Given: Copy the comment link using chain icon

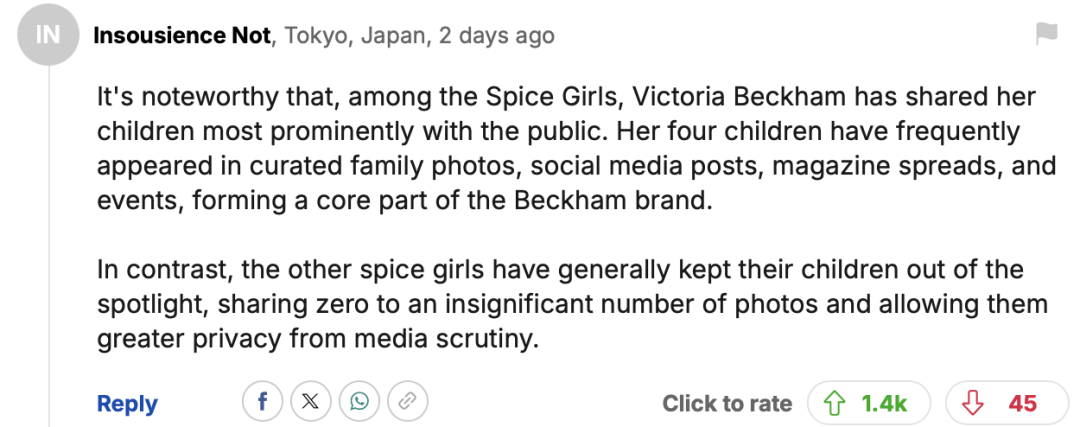Looking at the screenshot, I should pyautogui.click(x=407, y=402).
